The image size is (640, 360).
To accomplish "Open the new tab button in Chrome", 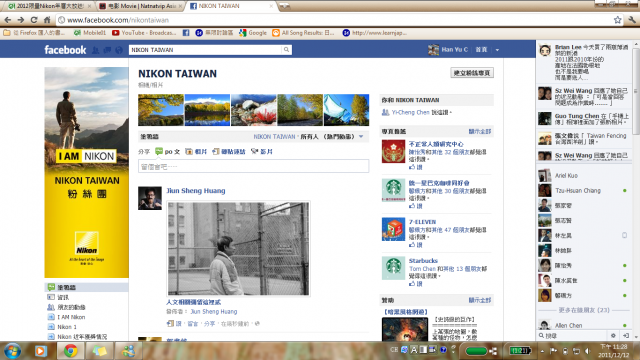I will click(x=284, y=6).
